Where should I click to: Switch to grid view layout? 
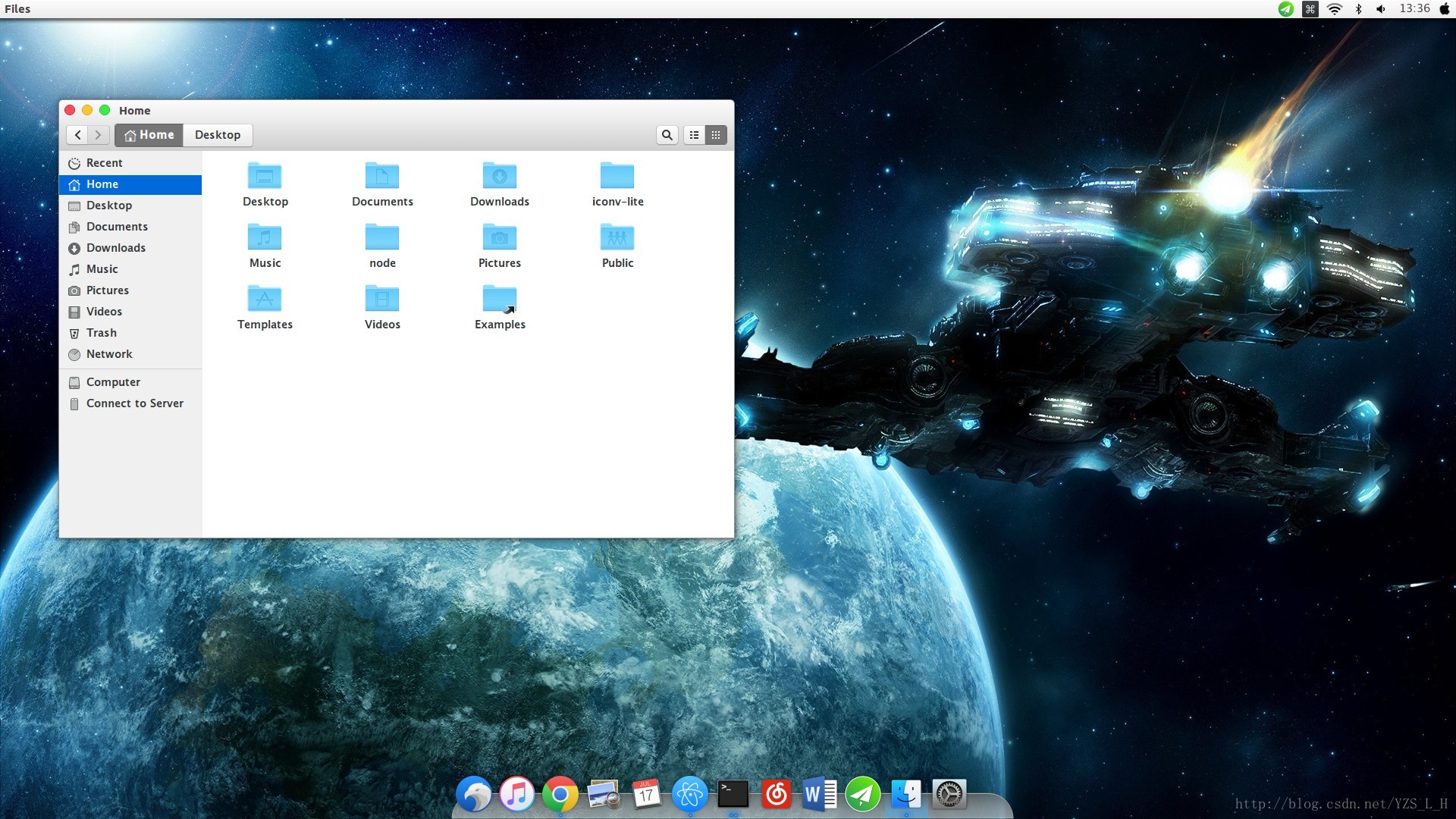click(x=717, y=134)
